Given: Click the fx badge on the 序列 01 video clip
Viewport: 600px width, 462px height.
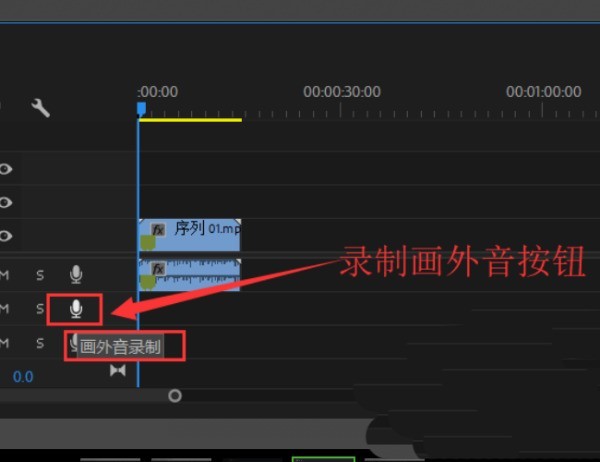Looking at the screenshot, I should [x=157, y=229].
